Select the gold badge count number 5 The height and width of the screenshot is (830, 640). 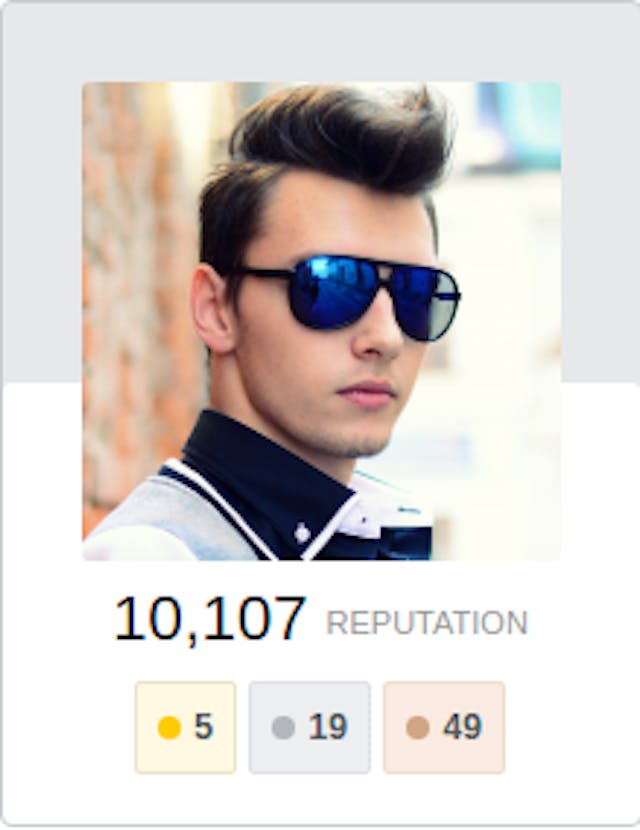point(204,727)
